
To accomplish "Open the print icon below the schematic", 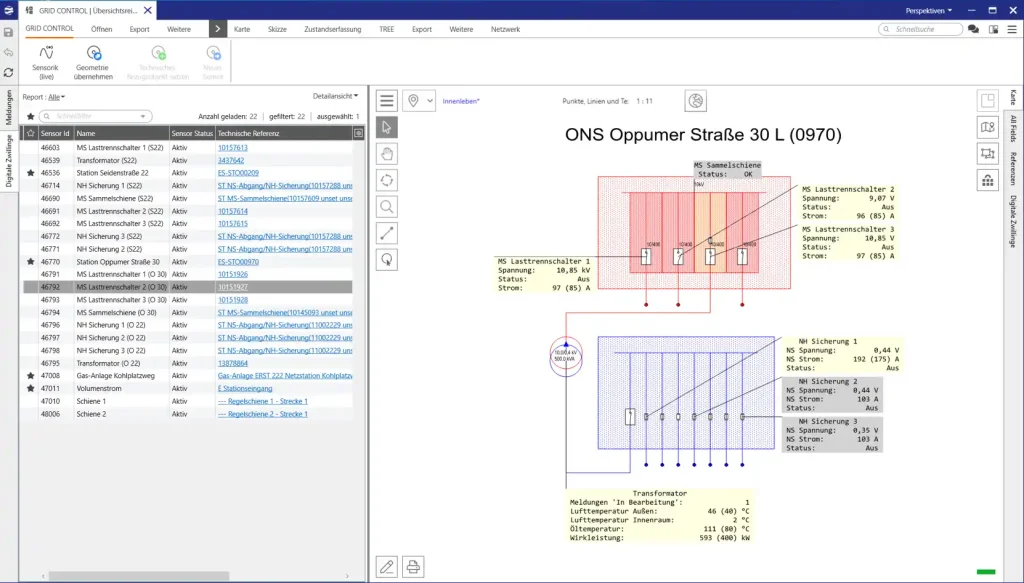I will [412, 566].
